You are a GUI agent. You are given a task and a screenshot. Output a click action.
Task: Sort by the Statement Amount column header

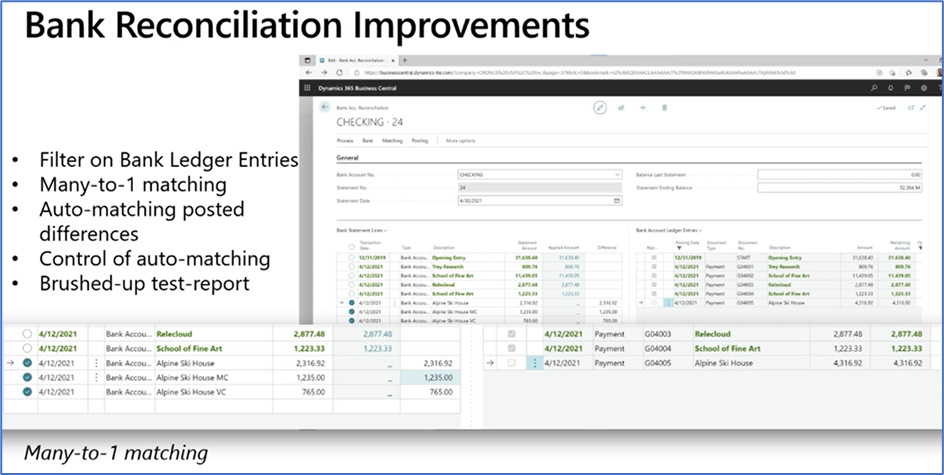click(x=528, y=246)
